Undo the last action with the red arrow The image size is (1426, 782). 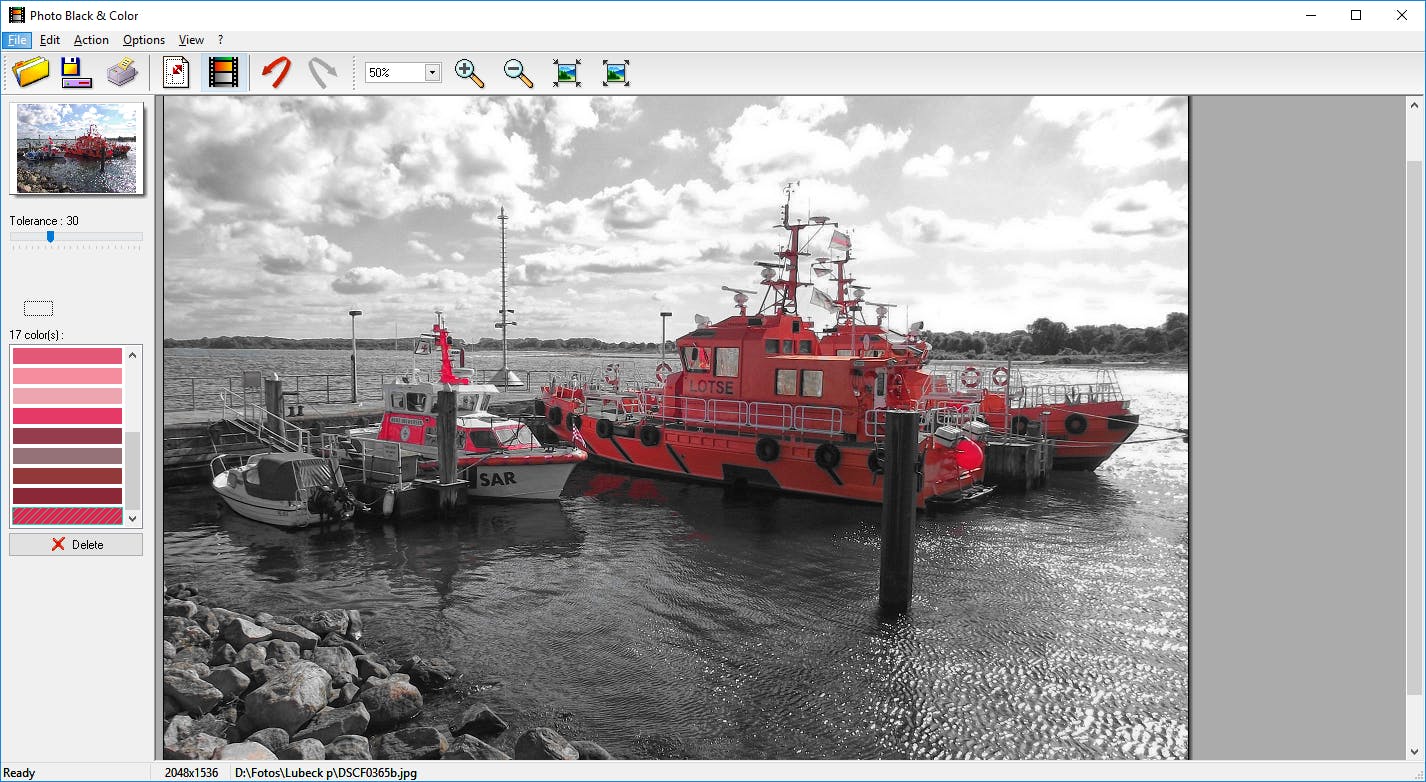point(276,72)
